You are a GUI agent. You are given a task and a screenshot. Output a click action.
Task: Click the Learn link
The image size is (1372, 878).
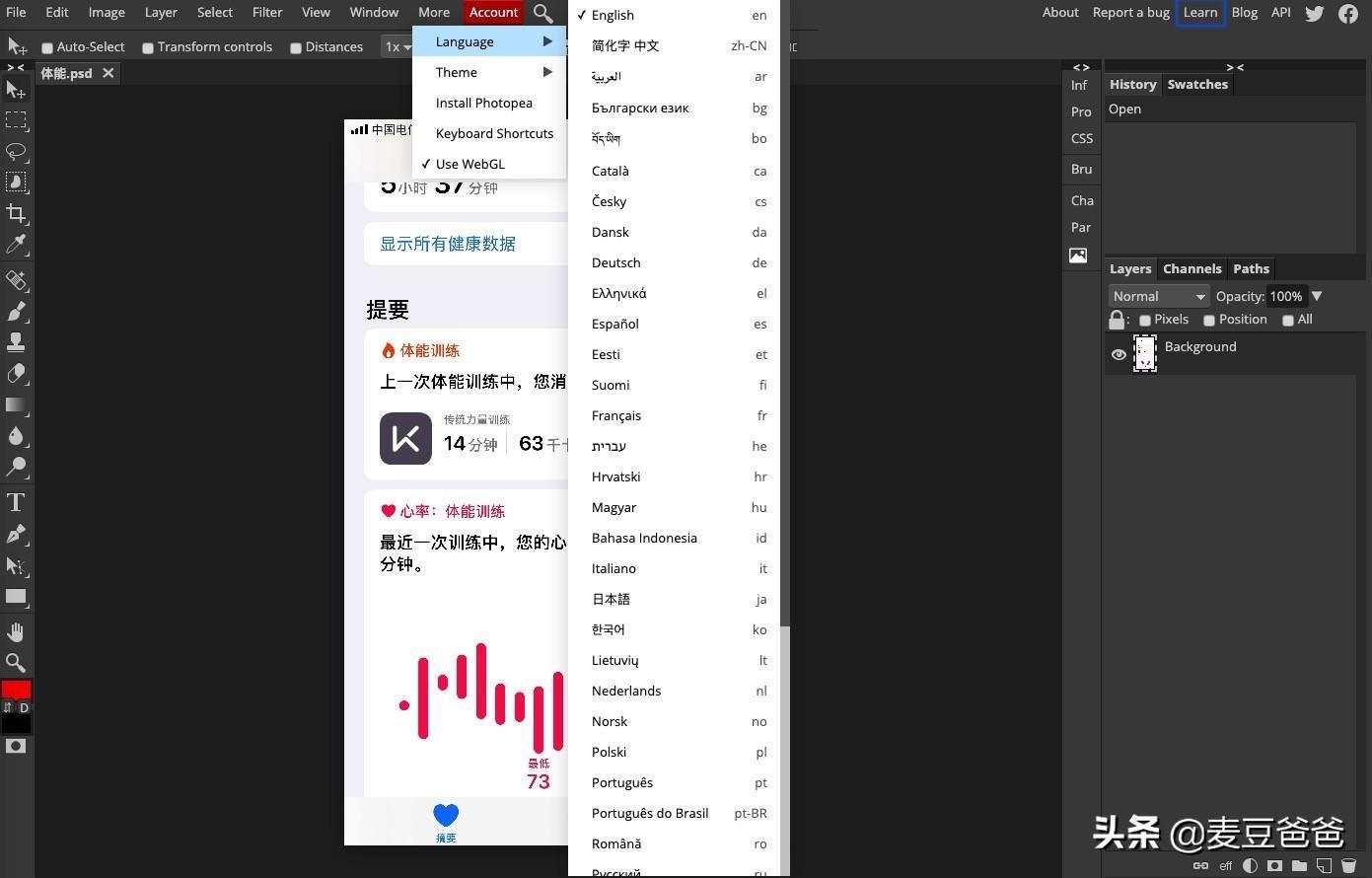click(x=1199, y=12)
